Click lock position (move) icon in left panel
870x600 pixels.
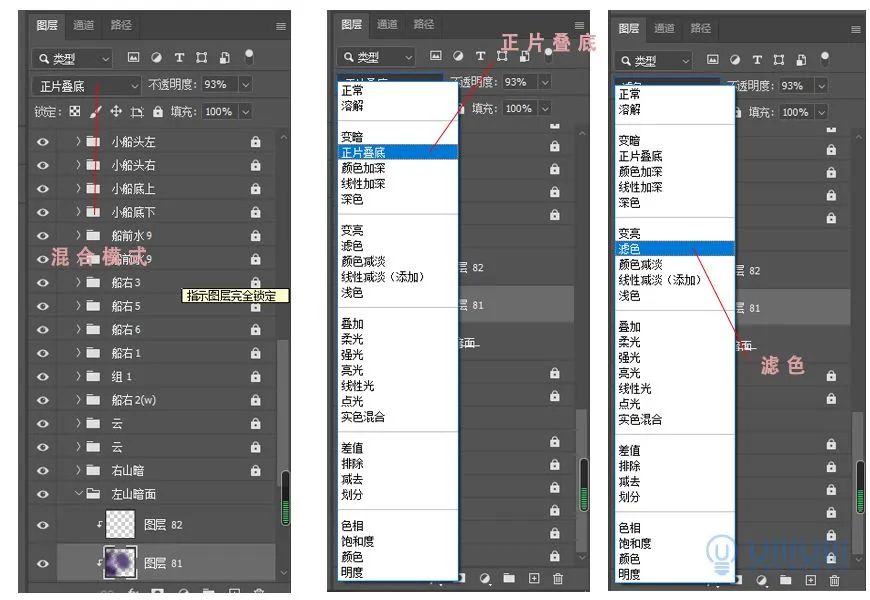(115, 112)
